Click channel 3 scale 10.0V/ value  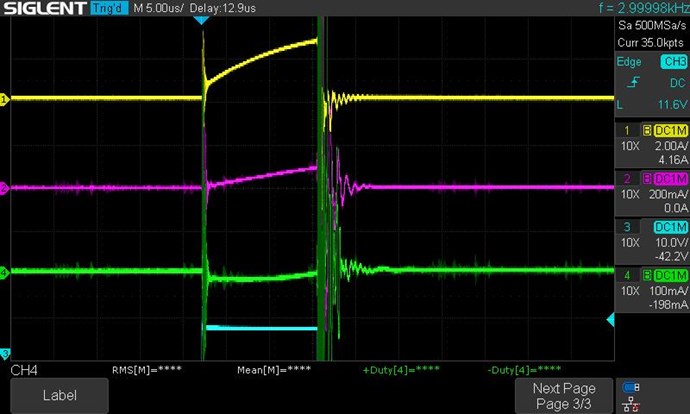tap(671, 242)
